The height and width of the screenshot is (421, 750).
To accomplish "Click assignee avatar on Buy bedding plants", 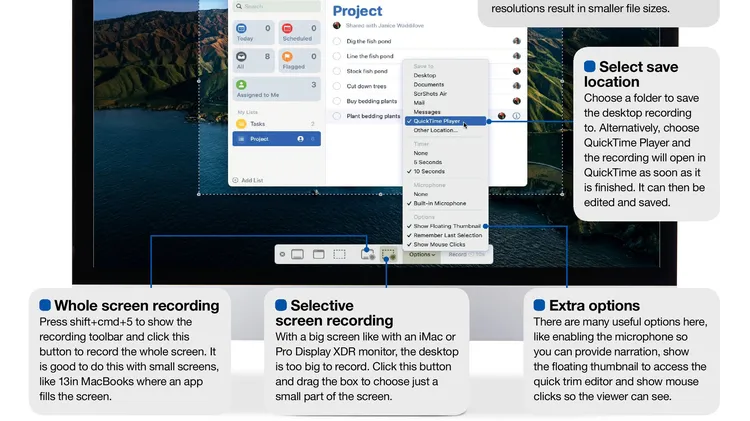I will pyautogui.click(x=517, y=101).
